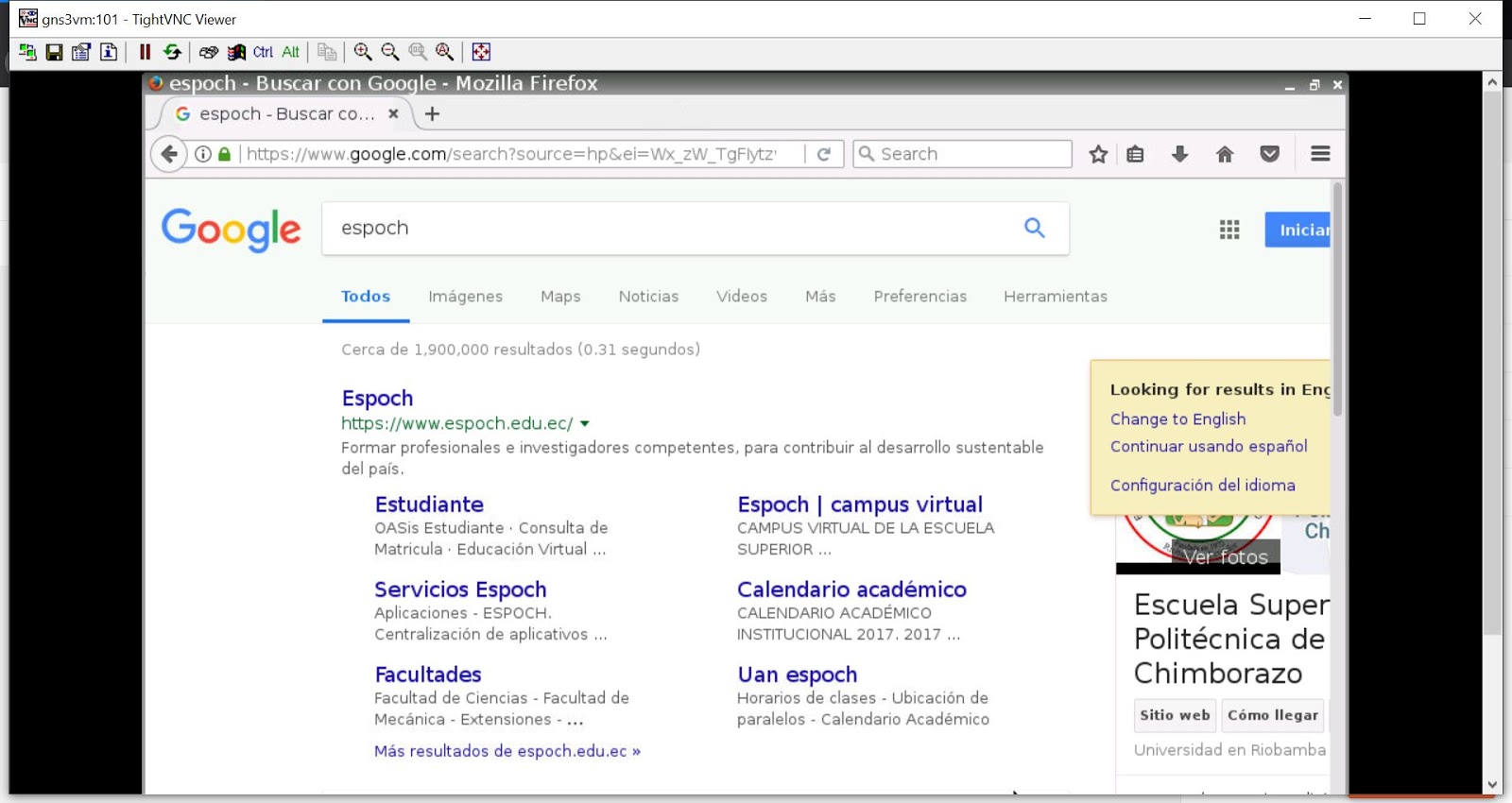Send Ctrl+Alt+Del to the remote host
Screen dimensions: 1512x803
tap(209, 52)
